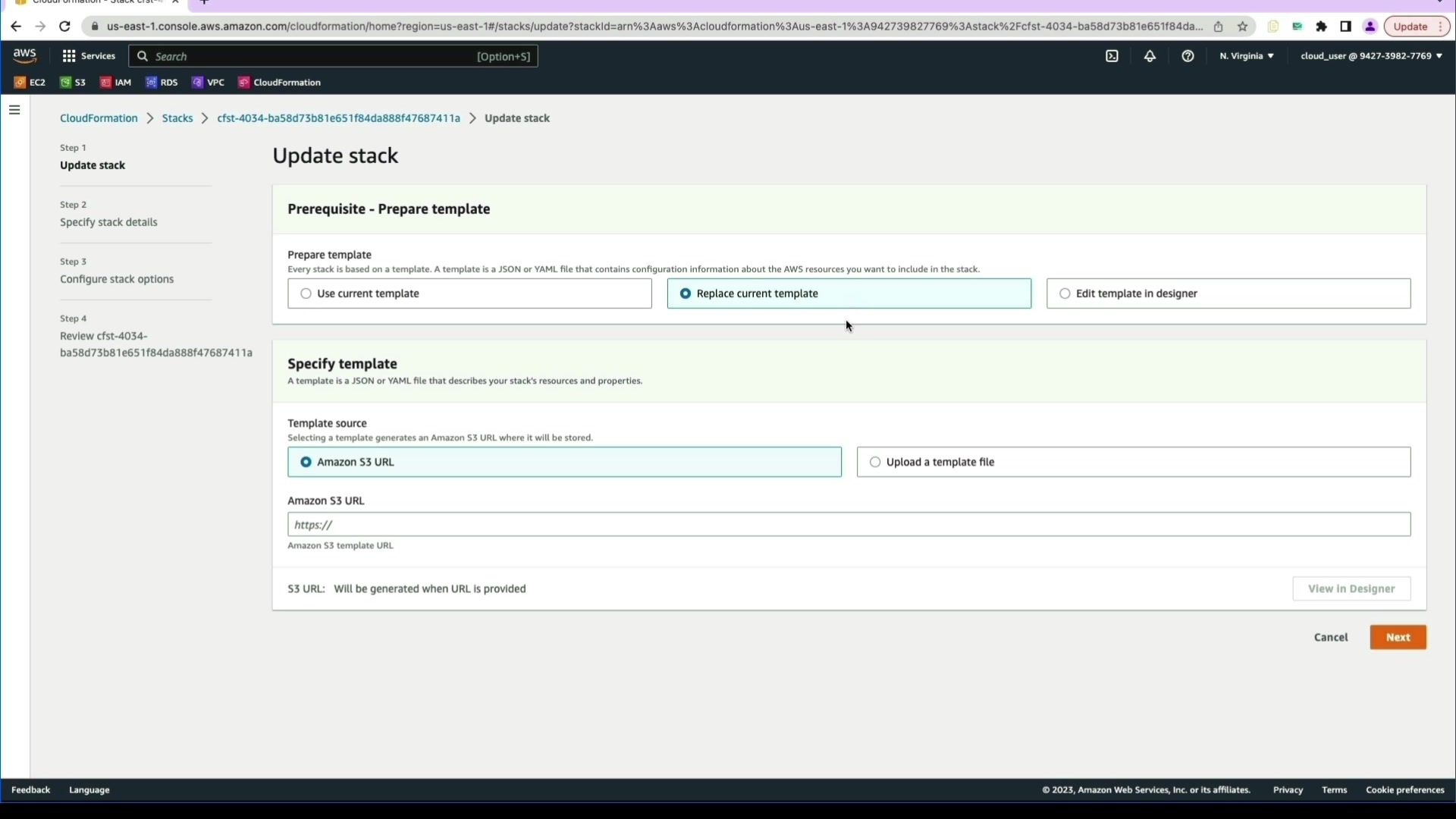
Task: Open the Services grid menu
Action: coord(88,56)
